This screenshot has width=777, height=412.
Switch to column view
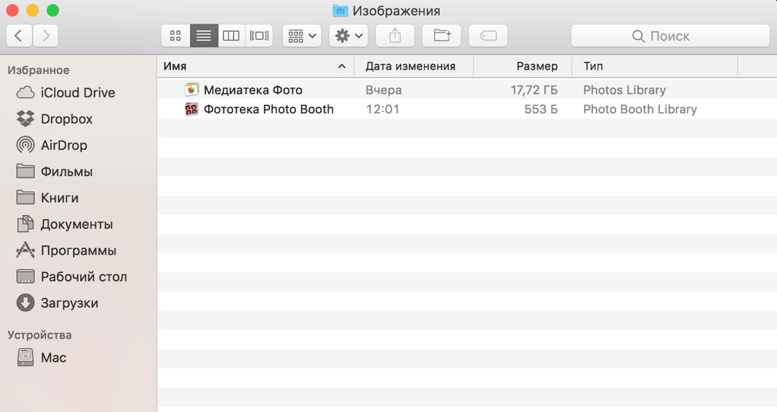[x=231, y=36]
